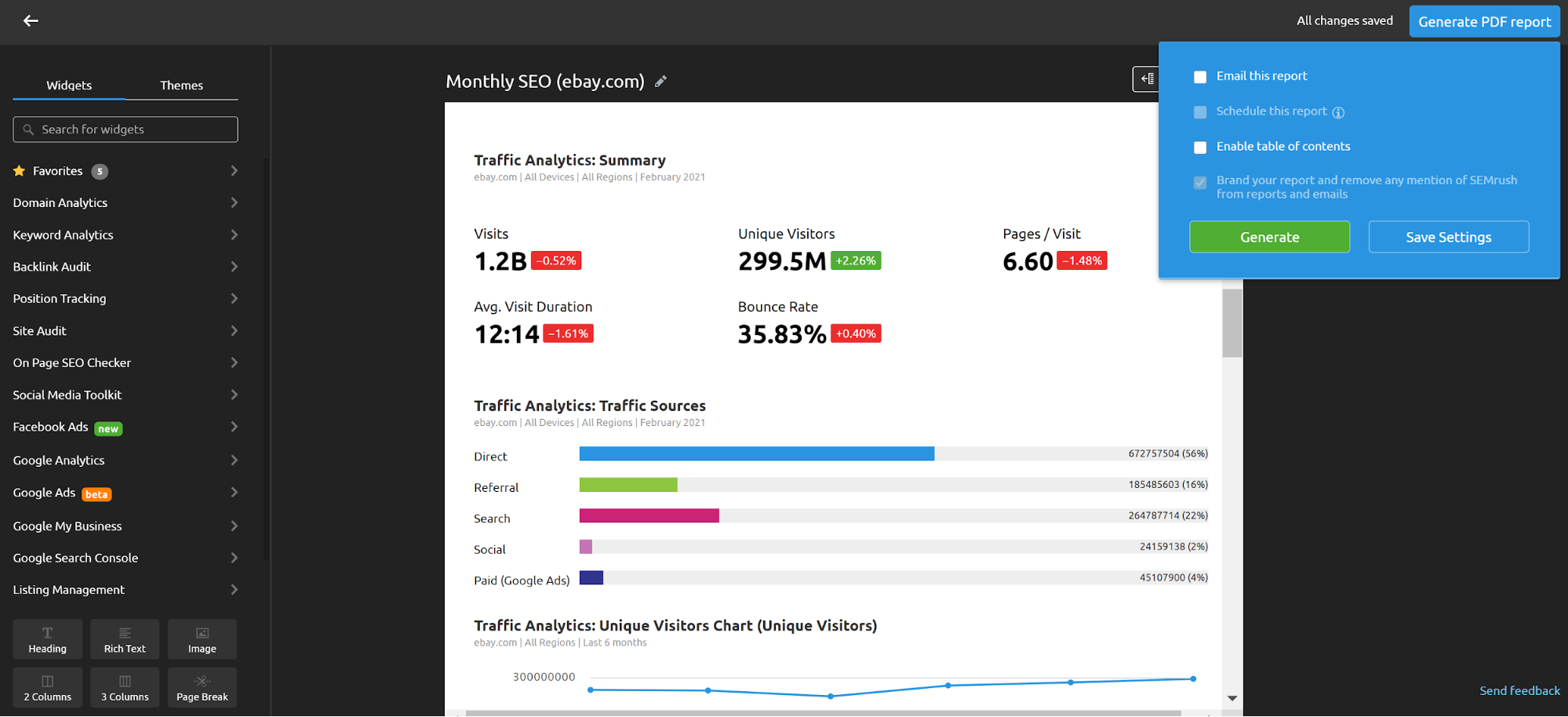Viewport: 1568px width, 717px height.
Task: Collapse the report sidebar panel
Action: [1146, 78]
